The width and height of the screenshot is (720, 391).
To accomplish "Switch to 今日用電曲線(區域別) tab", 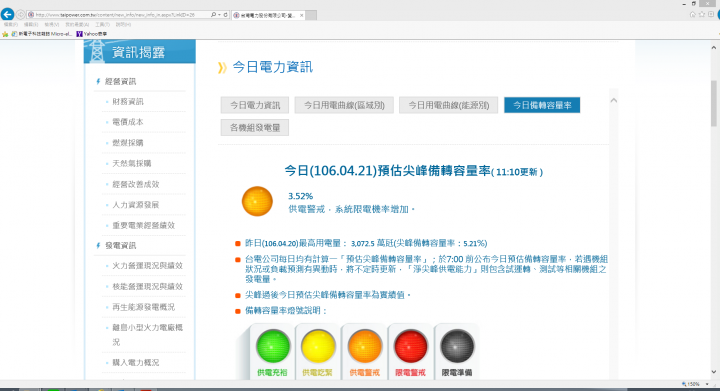I will pyautogui.click(x=344, y=105).
